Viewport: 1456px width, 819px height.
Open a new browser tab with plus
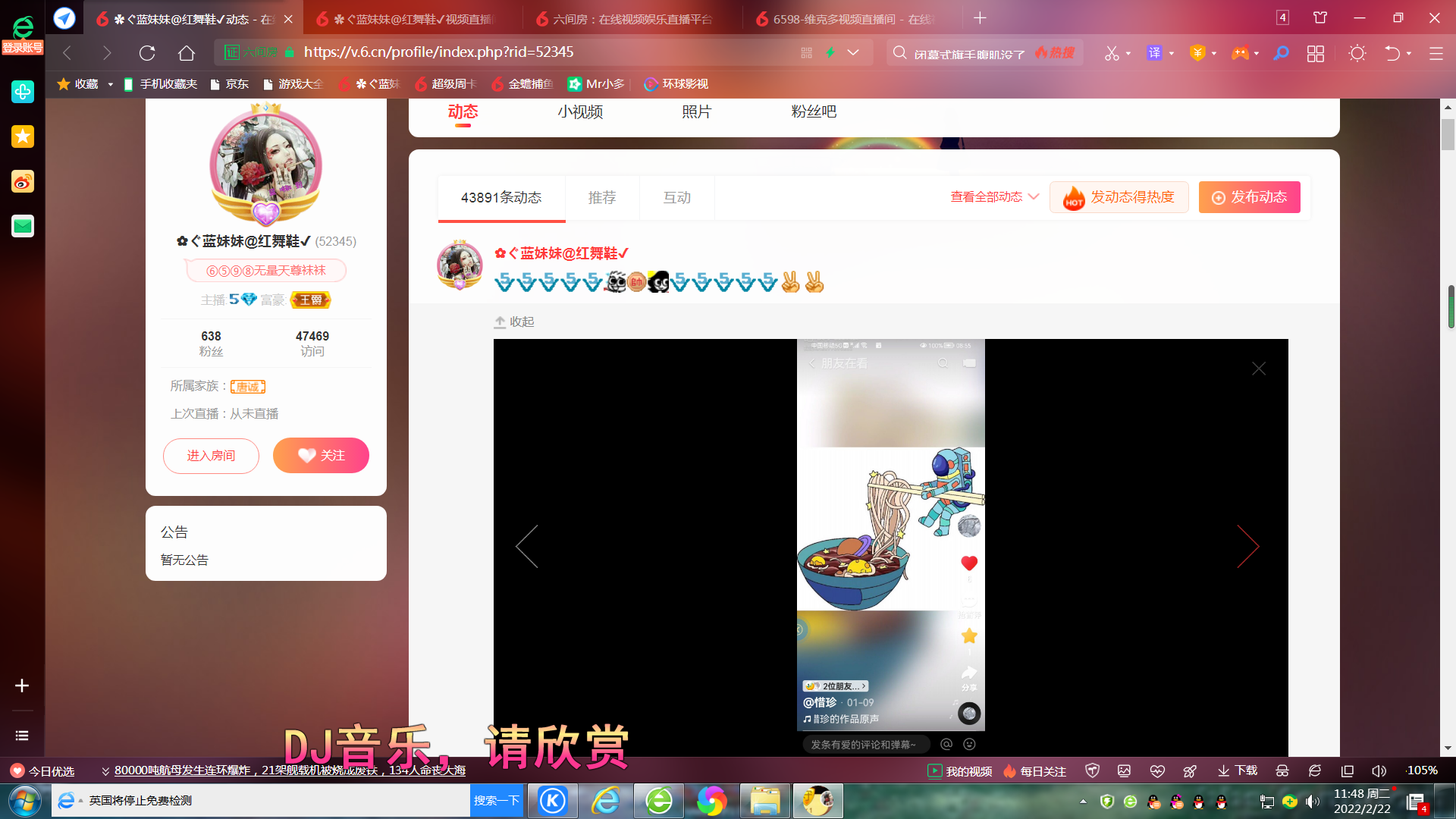[x=980, y=18]
